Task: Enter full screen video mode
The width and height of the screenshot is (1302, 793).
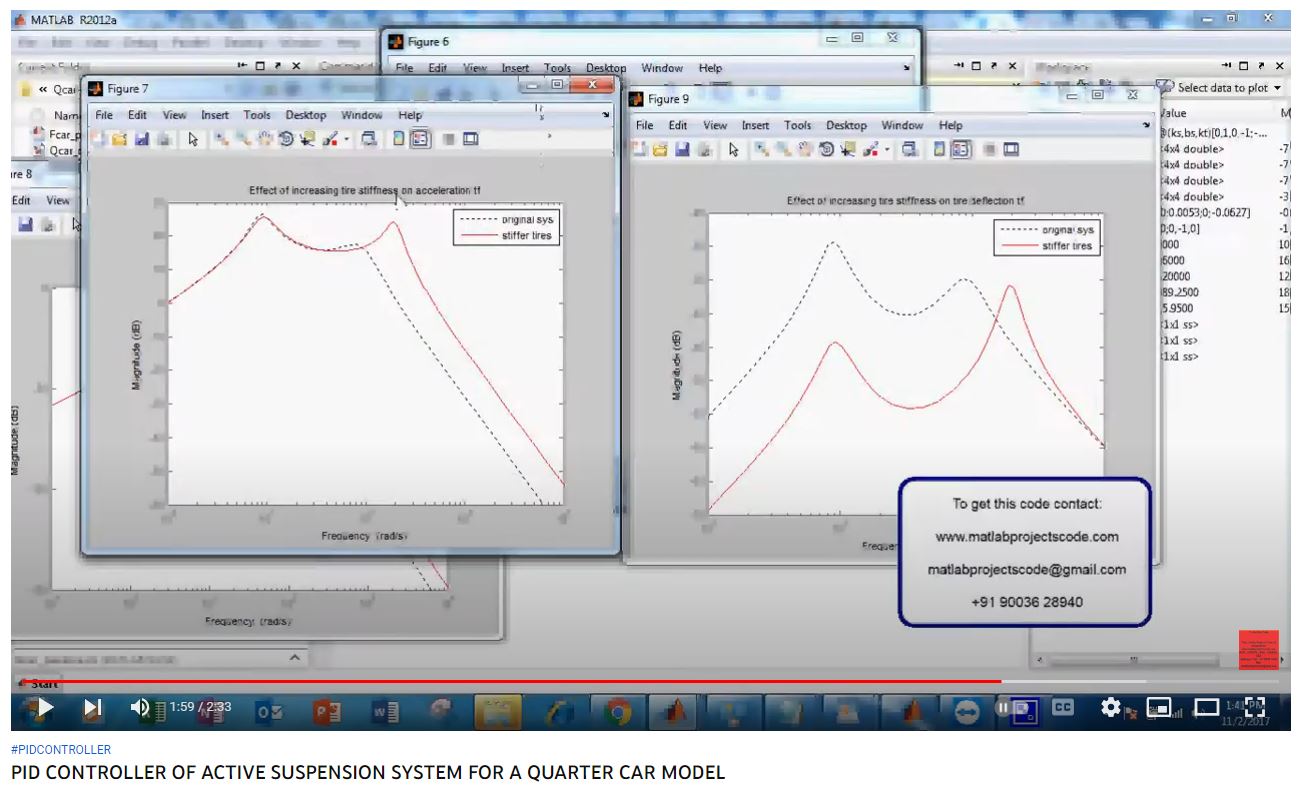Action: [x=1255, y=707]
